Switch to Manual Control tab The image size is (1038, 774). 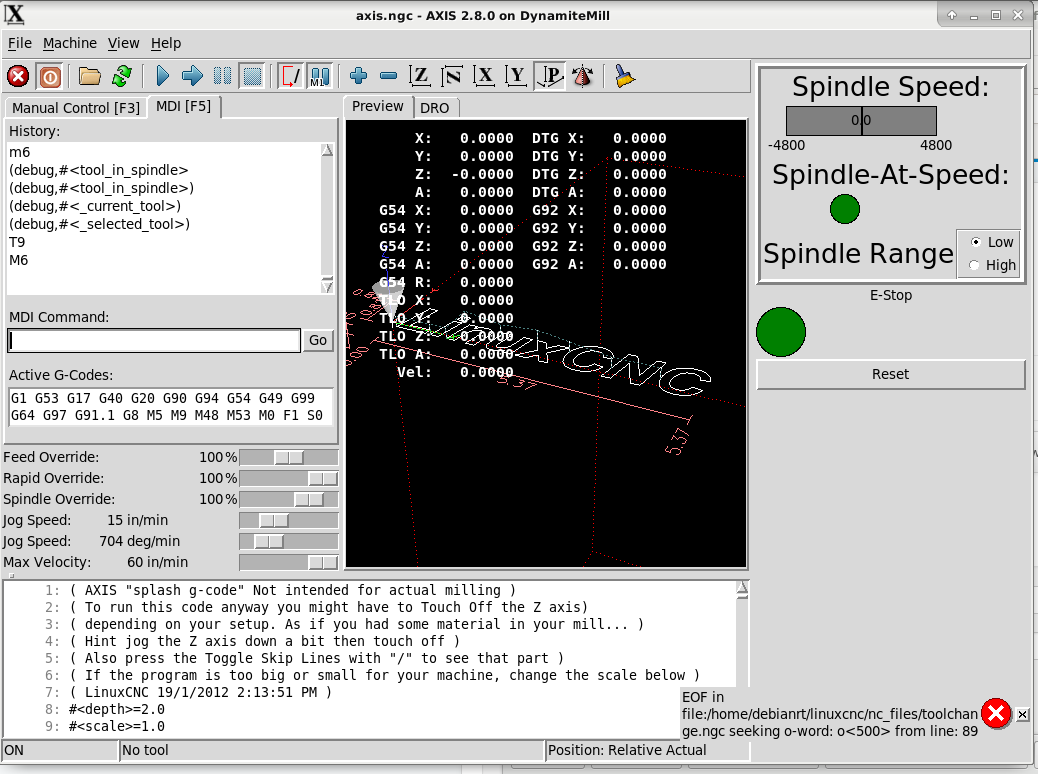75,108
